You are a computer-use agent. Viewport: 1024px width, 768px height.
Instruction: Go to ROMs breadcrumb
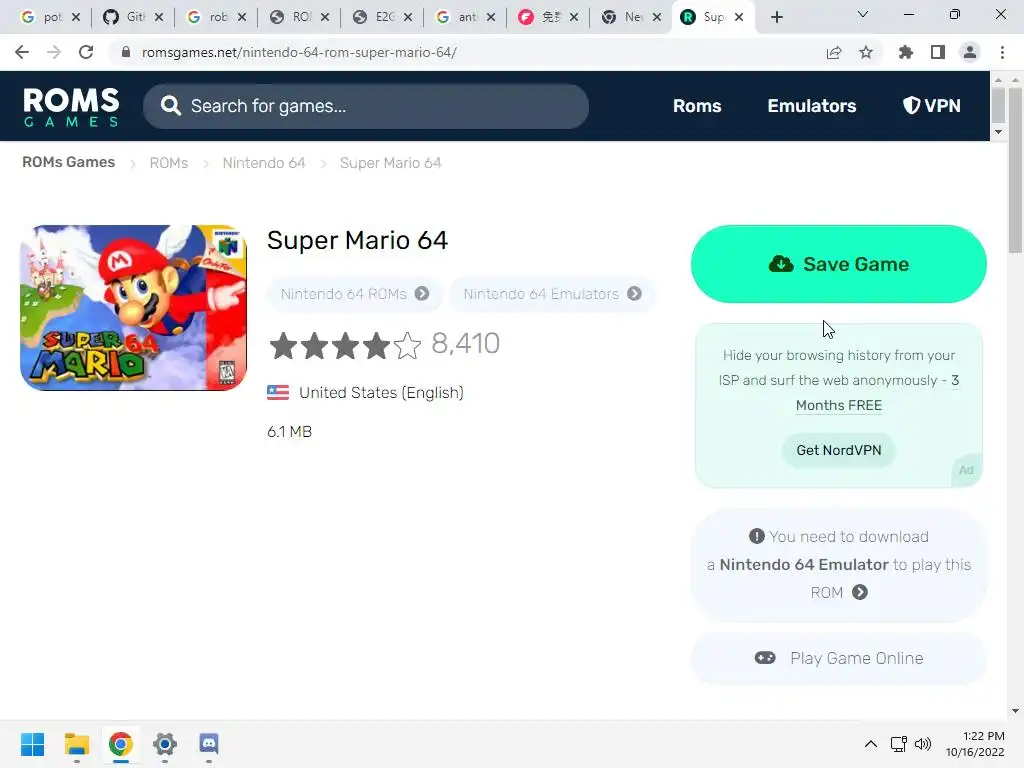coord(168,163)
